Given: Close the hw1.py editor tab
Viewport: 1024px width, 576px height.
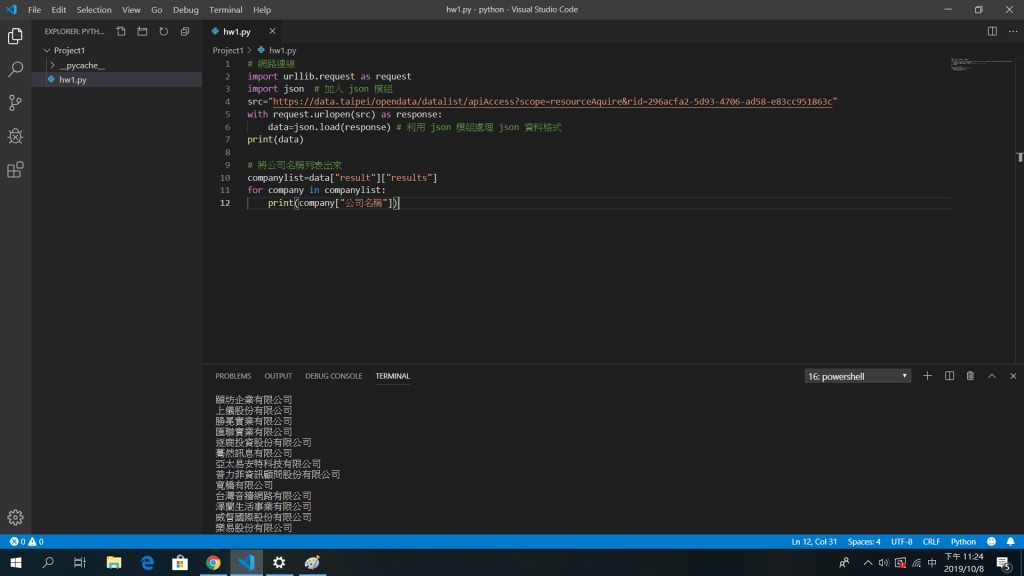Looking at the screenshot, I should [272, 31].
